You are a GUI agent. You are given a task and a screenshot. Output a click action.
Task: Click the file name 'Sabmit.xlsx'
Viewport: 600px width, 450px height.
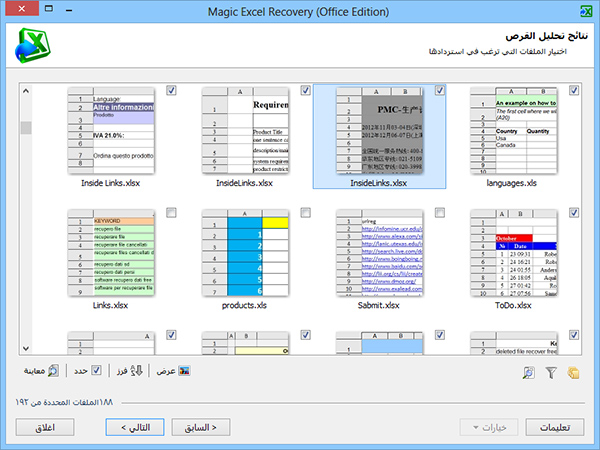tap(378, 305)
